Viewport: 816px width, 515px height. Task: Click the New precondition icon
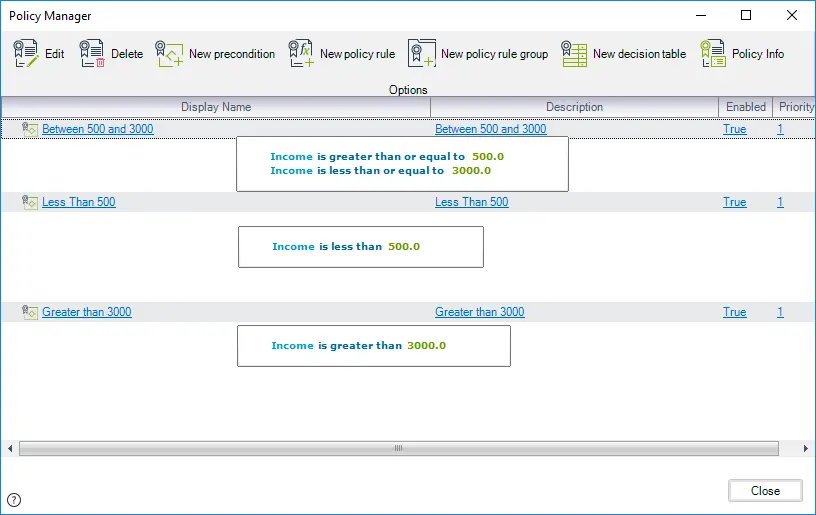coord(169,54)
